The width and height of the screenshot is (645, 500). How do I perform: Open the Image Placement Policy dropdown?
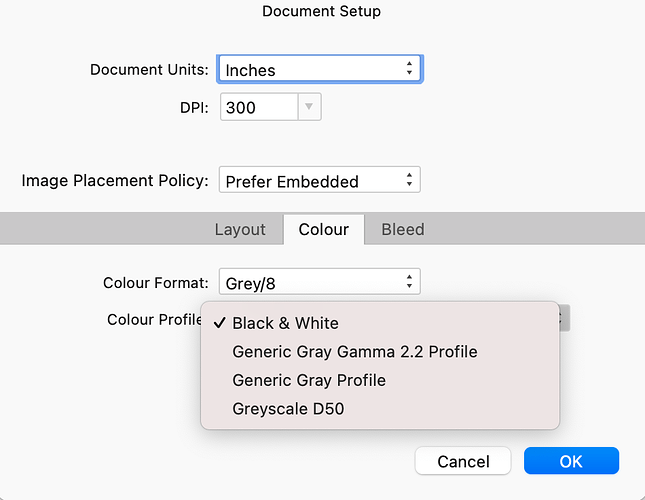click(319, 181)
